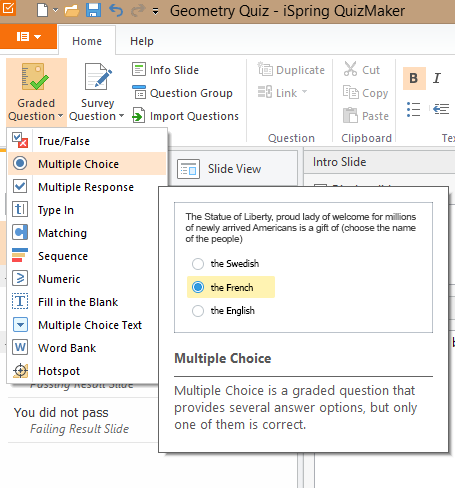Choose the Hotspot target icon
455x488 pixels.
coord(20,370)
